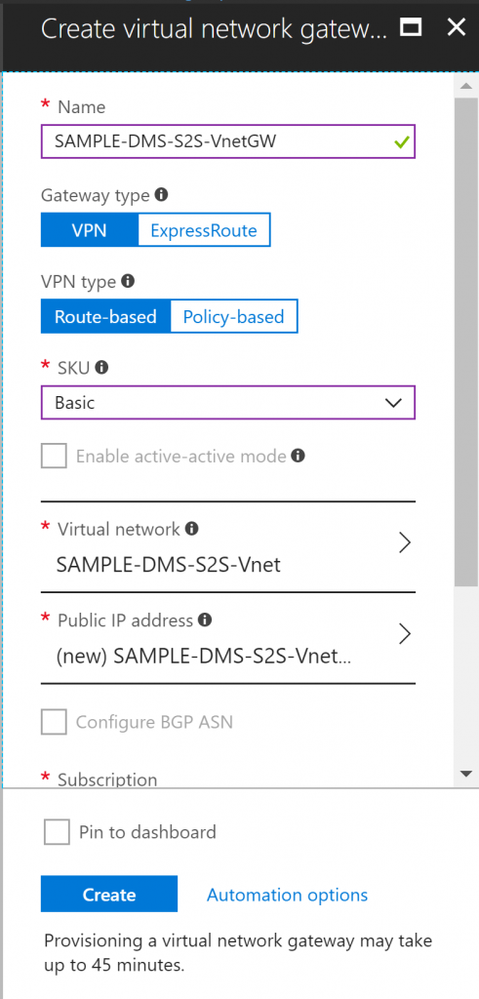Viewport: 479px width, 999px height.
Task: Open Automation options link
Action: coord(287,895)
